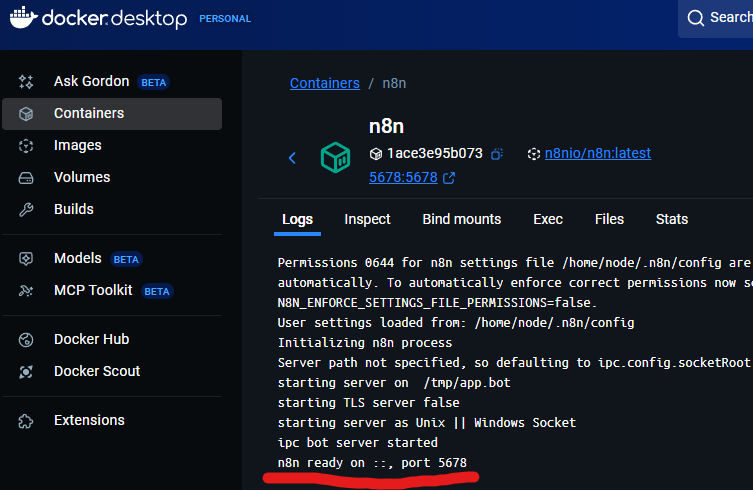Click the Containers breadcrumb link

325,83
